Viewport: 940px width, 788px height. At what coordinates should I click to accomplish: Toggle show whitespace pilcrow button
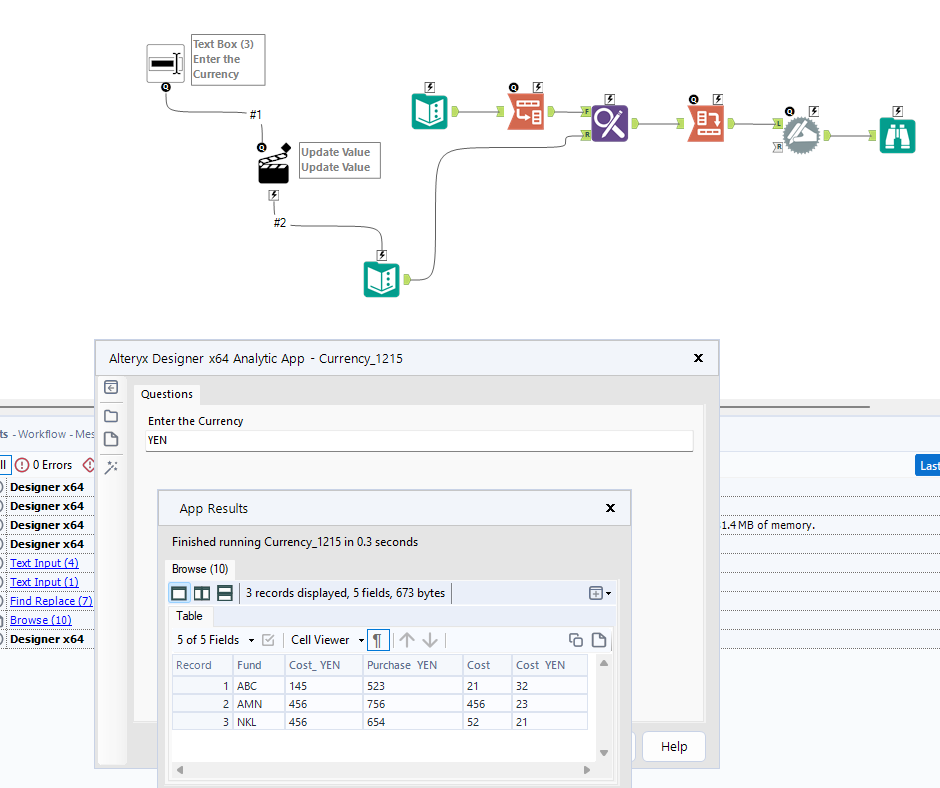(378, 640)
